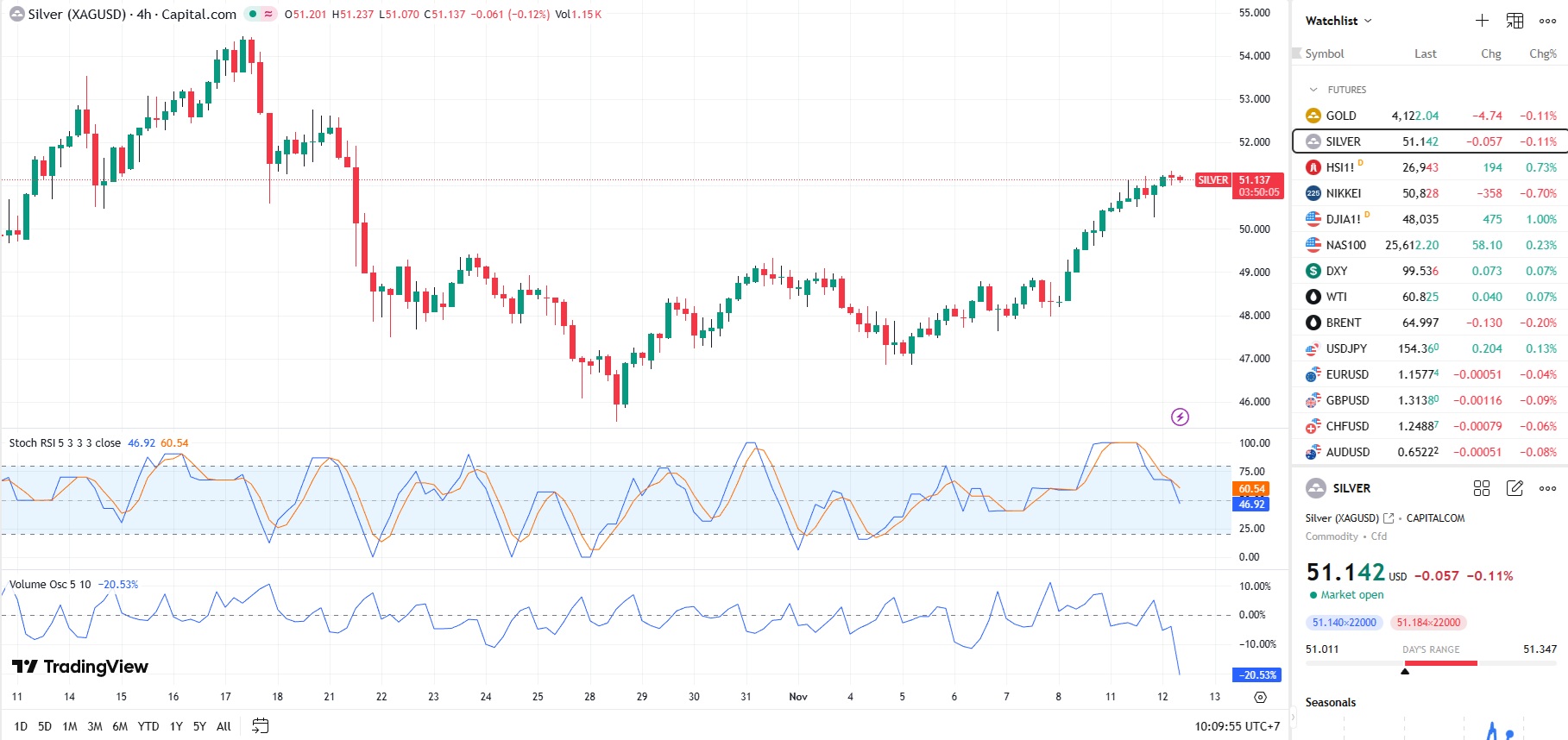
Task: Select the 1M time range
Action: pos(70,726)
